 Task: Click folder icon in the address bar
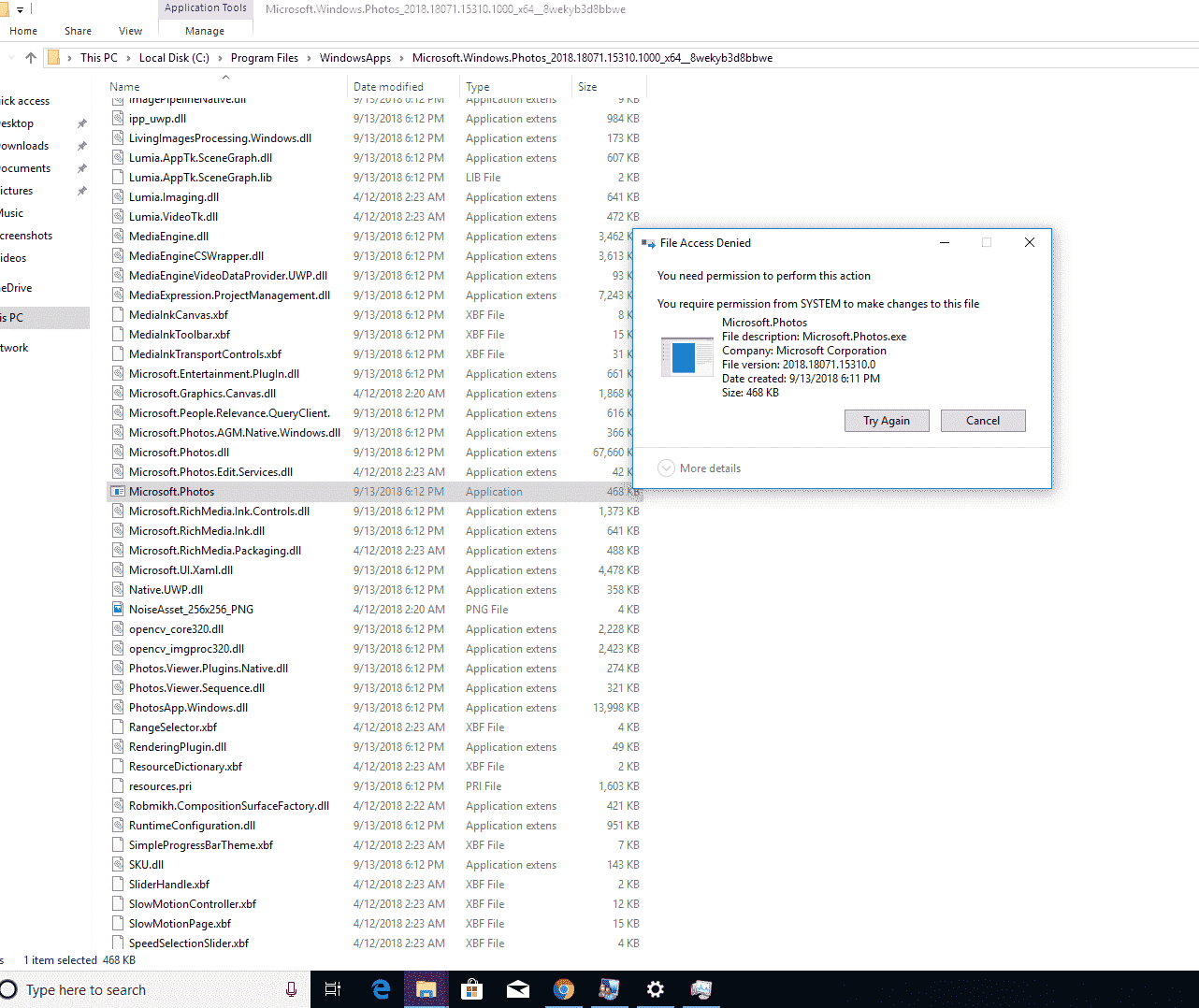click(53, 58)
